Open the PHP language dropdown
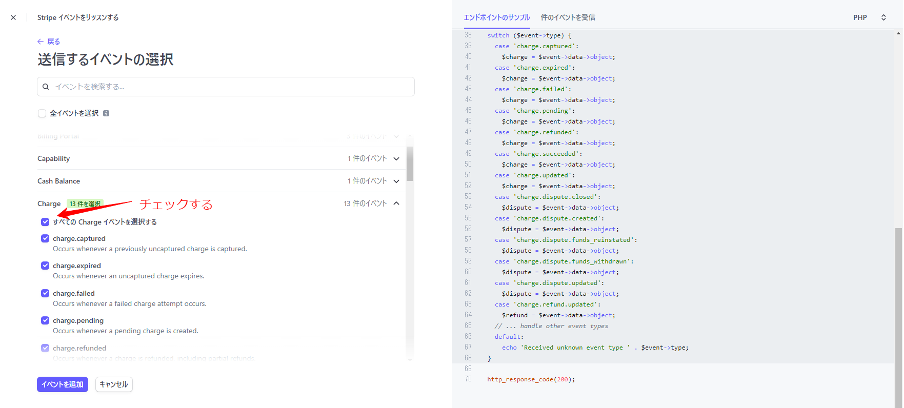904x408 pixels. pyautogui.click(x=869, y=18)
